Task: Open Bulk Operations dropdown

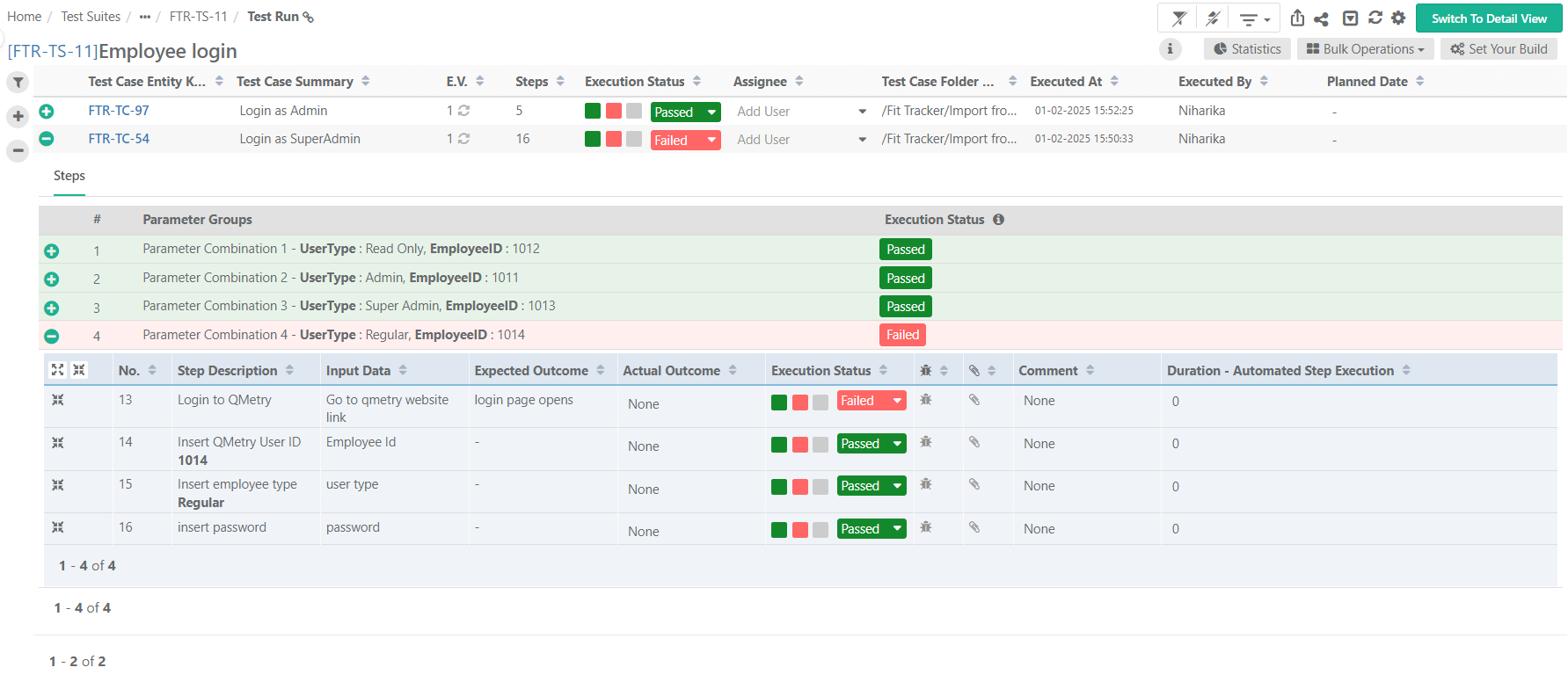Action: click(1365, 49)
